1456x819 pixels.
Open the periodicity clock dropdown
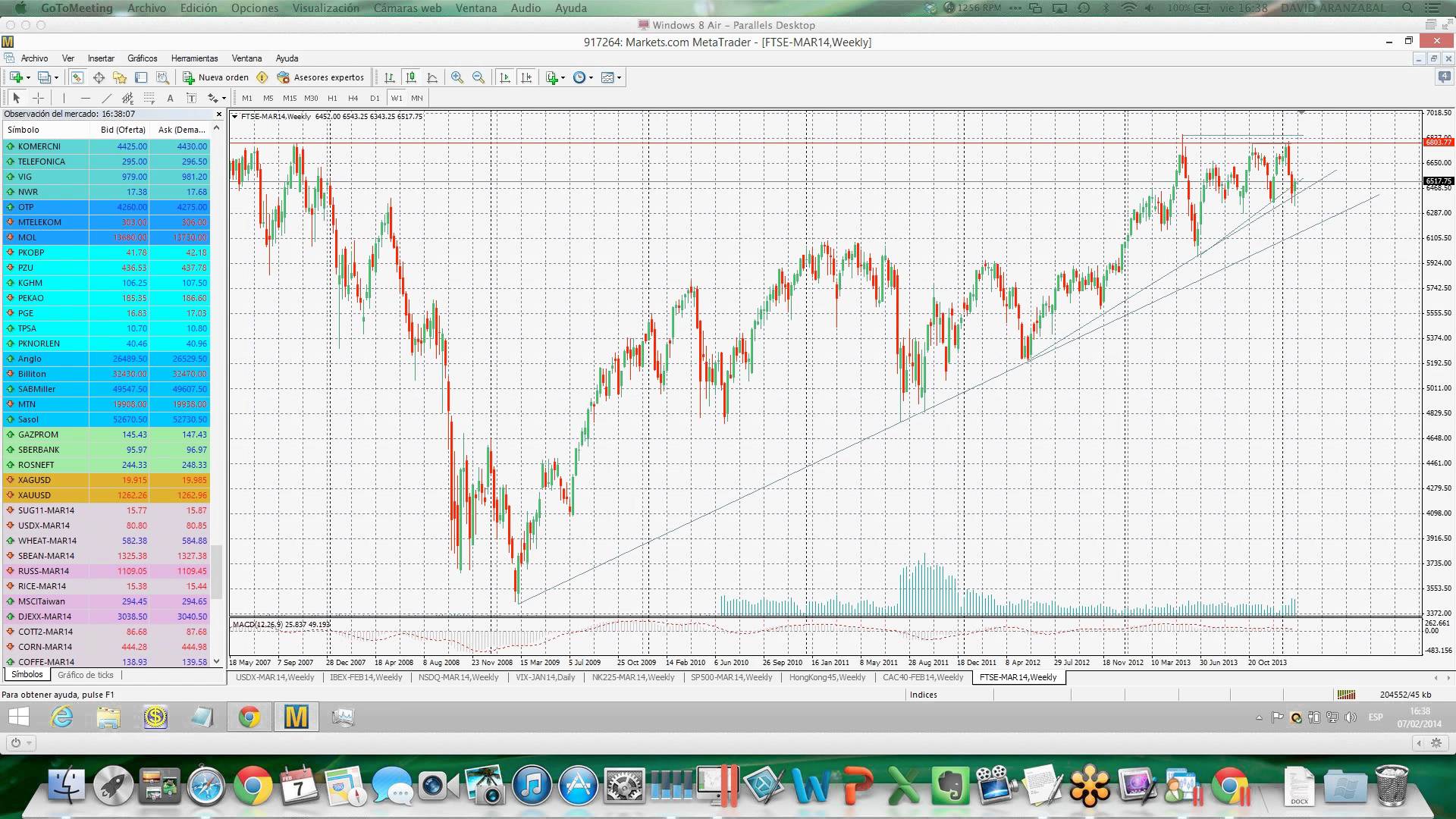coord(582,77)
